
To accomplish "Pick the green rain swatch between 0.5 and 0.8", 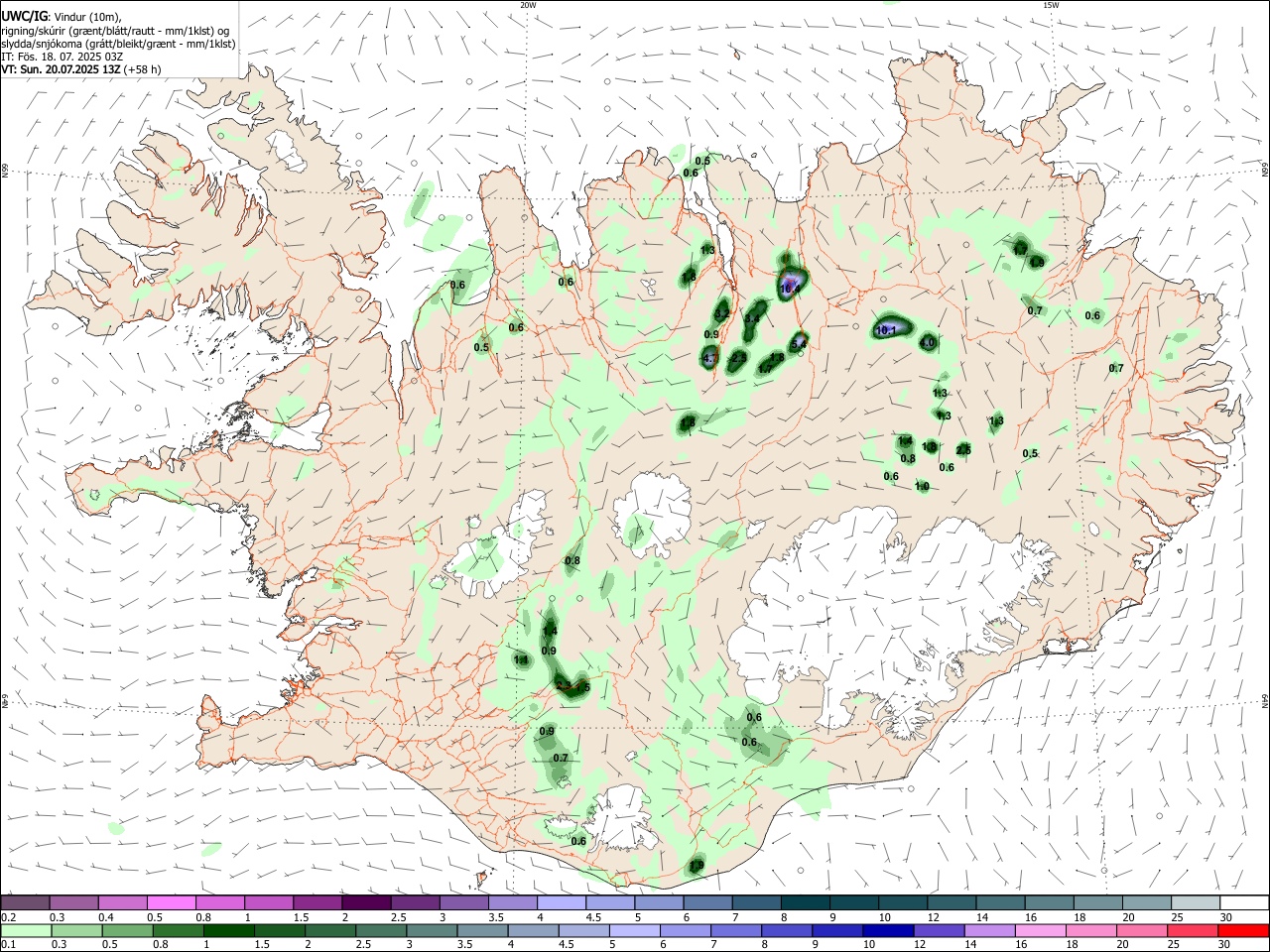I will coord(127,931).
